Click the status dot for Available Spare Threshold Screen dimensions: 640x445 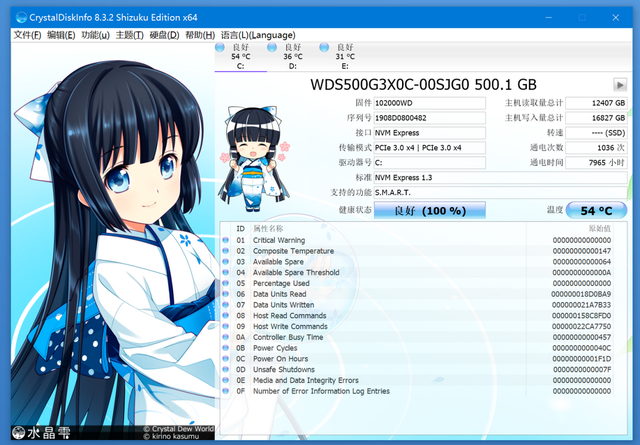click(x=225, y=272)
